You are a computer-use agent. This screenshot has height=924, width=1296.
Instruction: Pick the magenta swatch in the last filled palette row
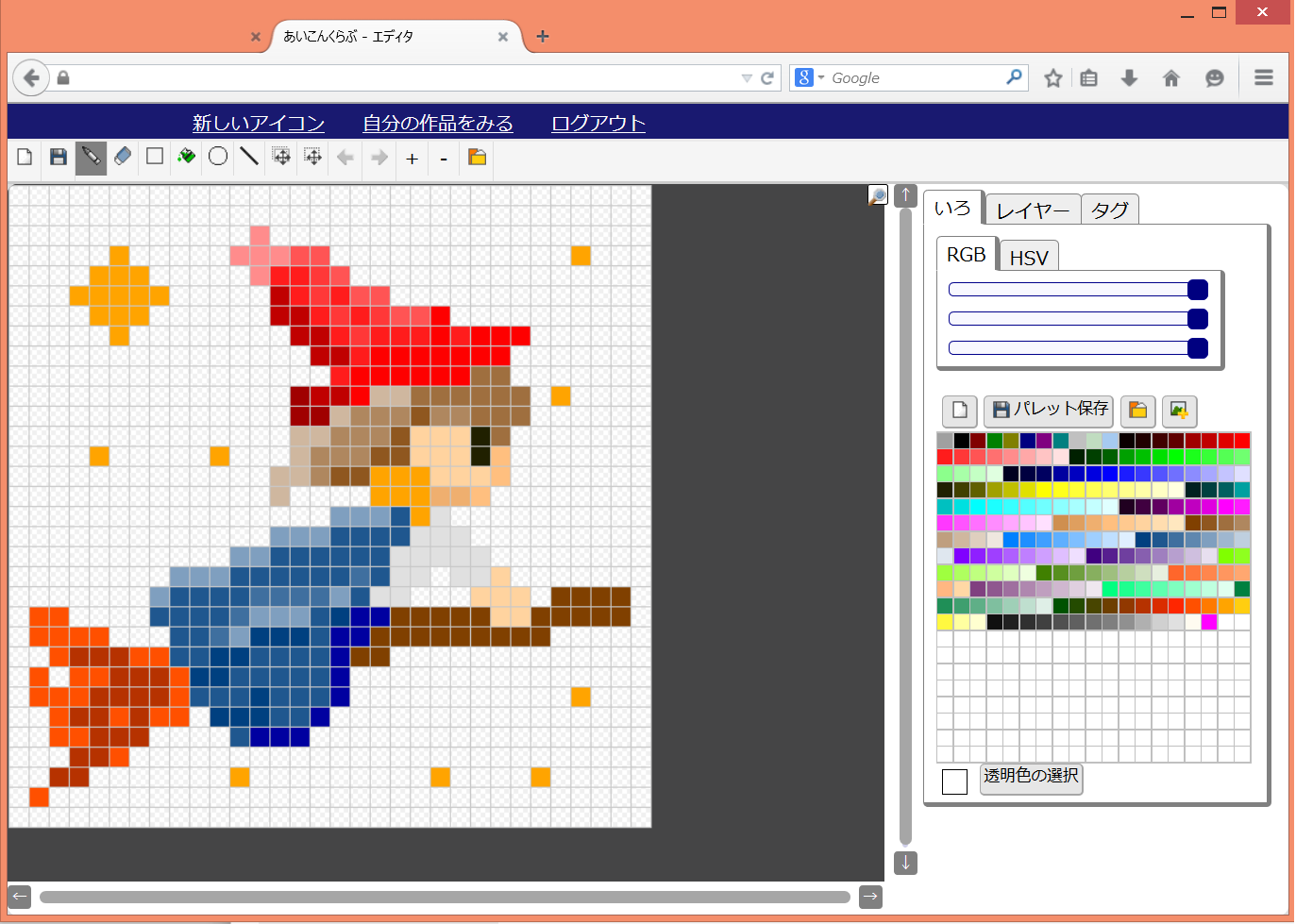coord(1209,622)
